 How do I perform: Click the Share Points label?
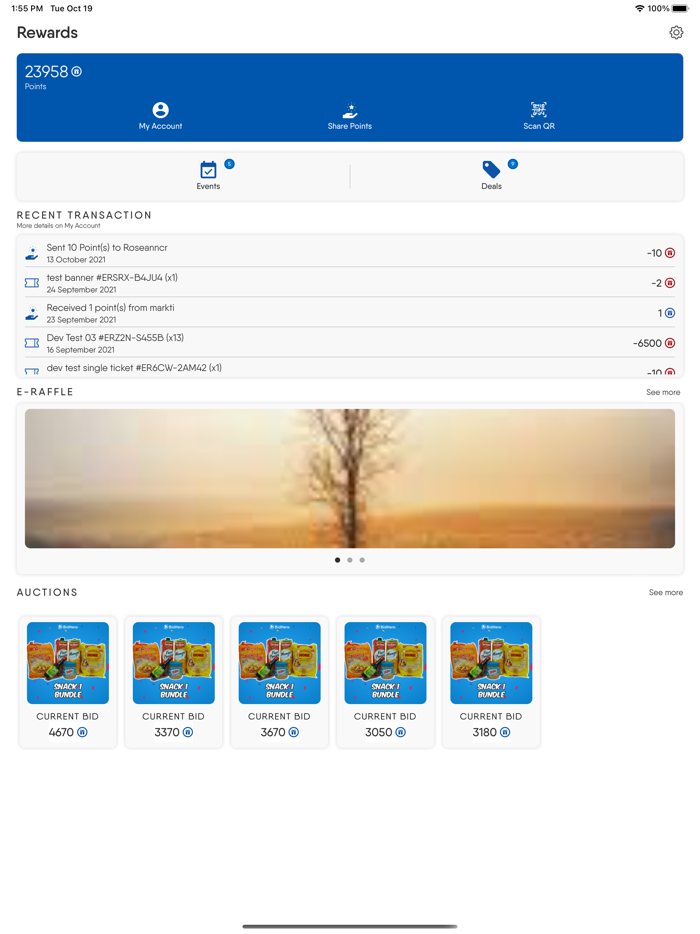[350, 126]
